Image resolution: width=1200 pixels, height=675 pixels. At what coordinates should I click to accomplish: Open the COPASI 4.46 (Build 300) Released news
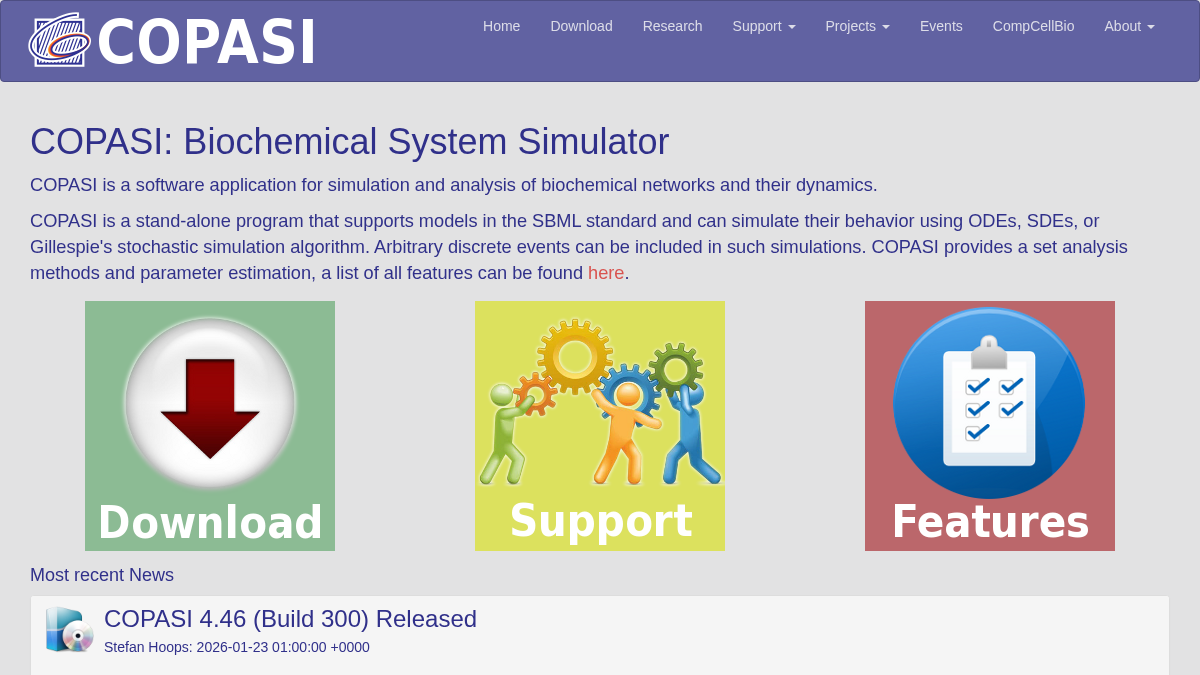point(290,619)
